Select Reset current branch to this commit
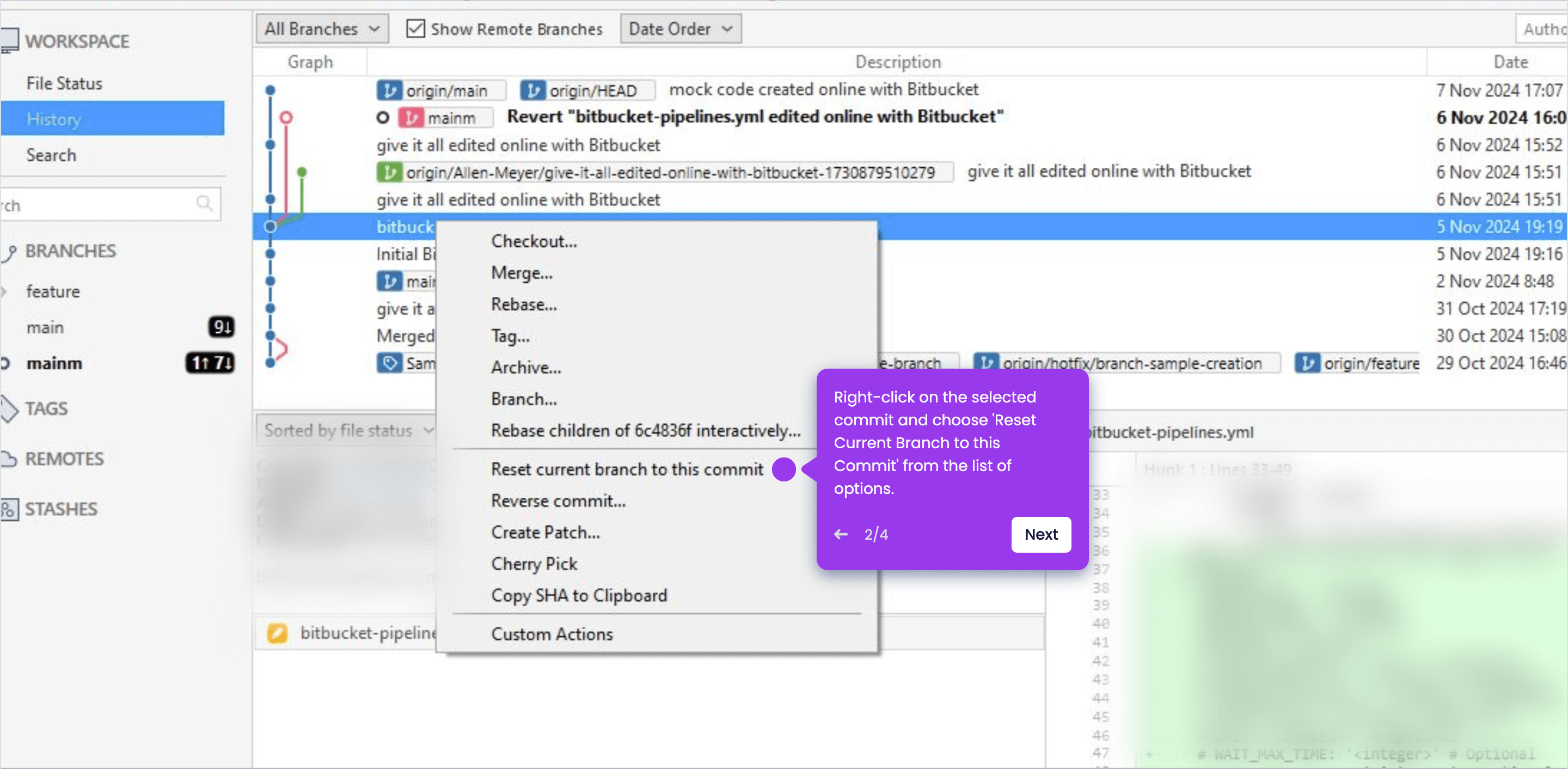 pyautogui.click(x=627, y=469)
